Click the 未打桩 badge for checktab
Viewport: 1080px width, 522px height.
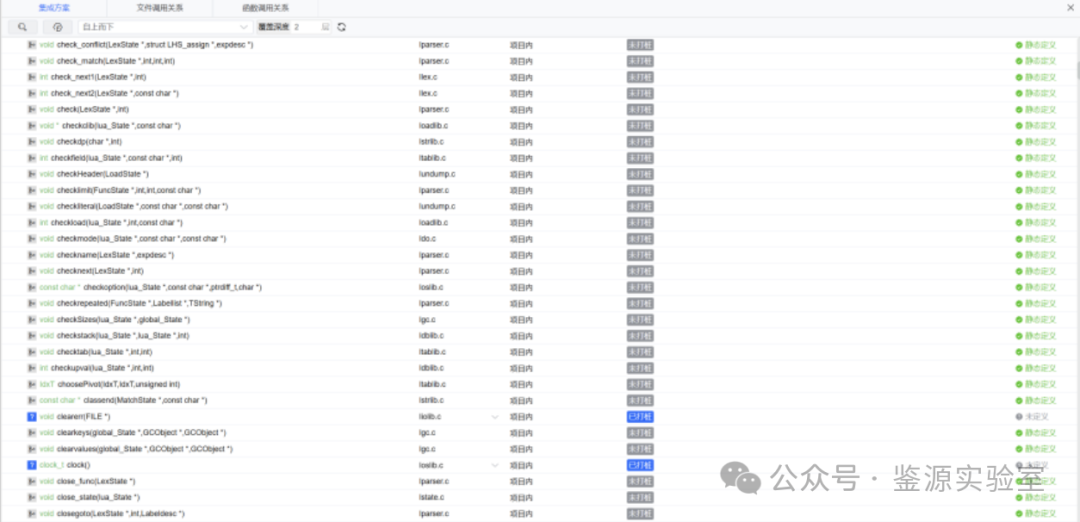click(640, 352)
